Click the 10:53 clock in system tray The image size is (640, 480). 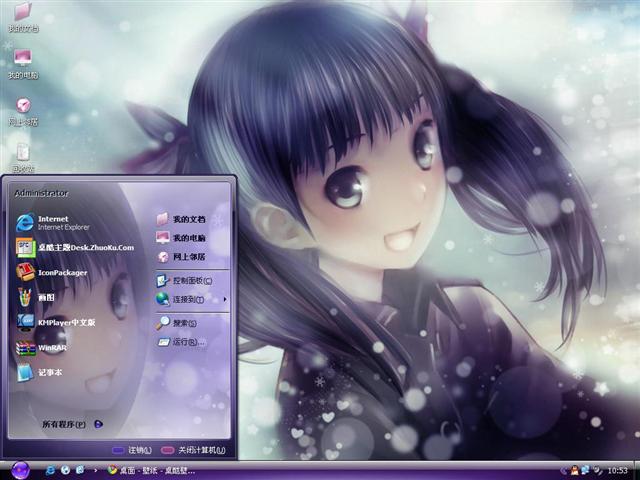tap(618, 470)
